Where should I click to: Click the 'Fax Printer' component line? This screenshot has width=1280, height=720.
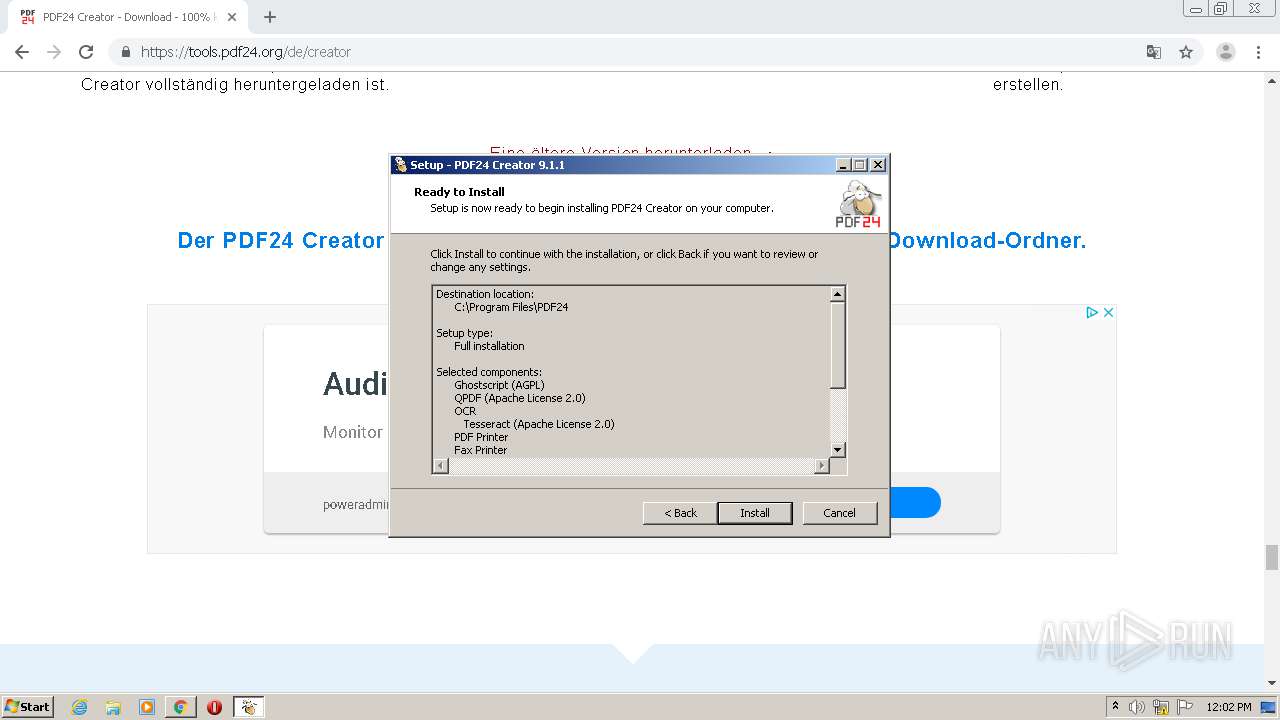(480, 450)
